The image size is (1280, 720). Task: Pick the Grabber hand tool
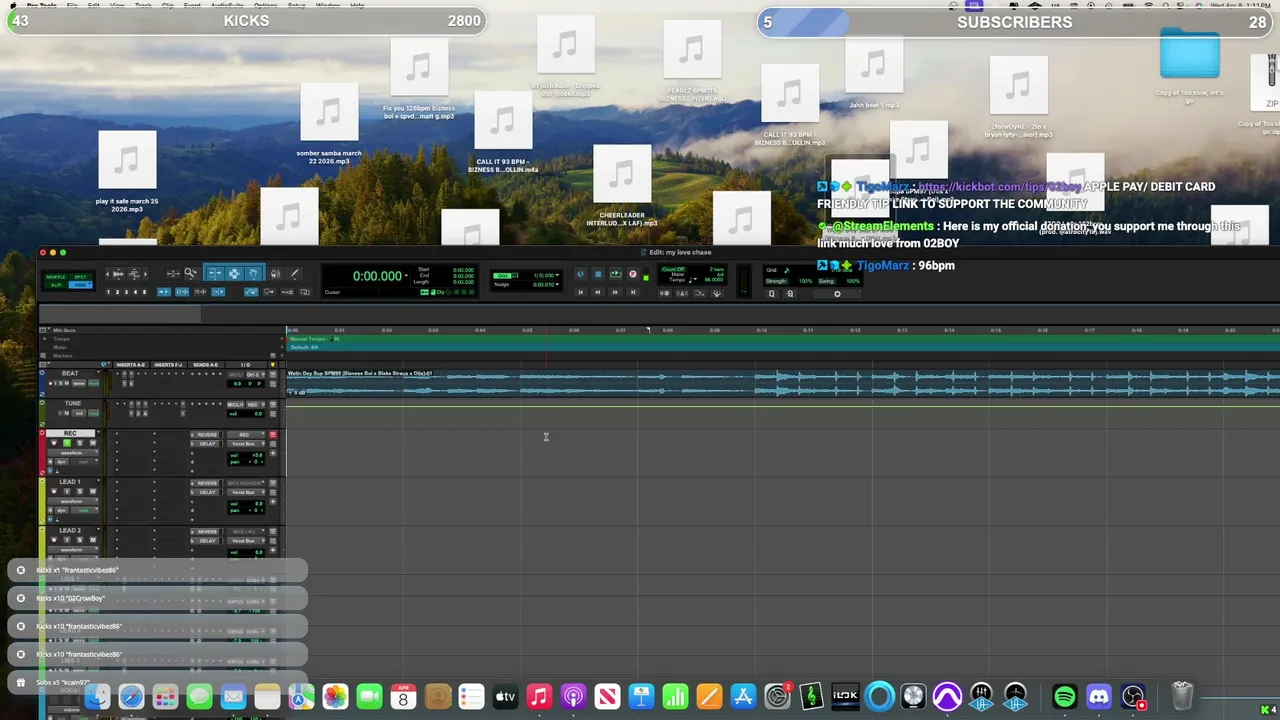pyautogui.click(x=253, y=274)
